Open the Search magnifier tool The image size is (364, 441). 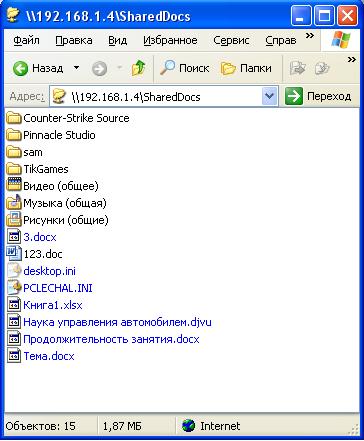184,68
